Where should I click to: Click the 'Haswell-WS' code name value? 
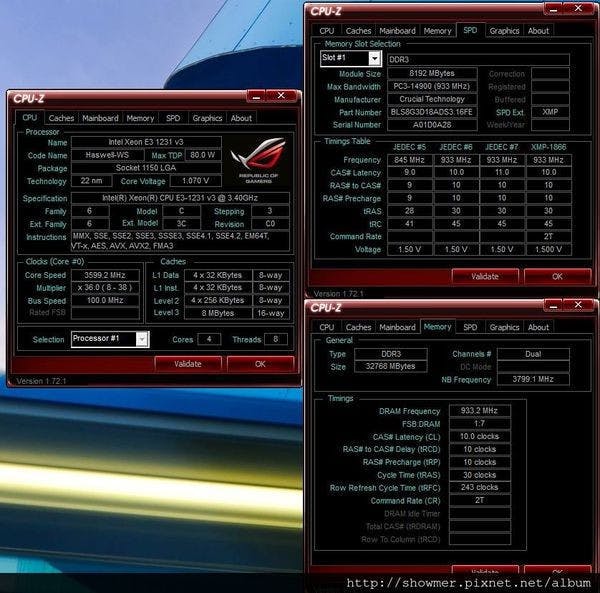coord(108,155)
